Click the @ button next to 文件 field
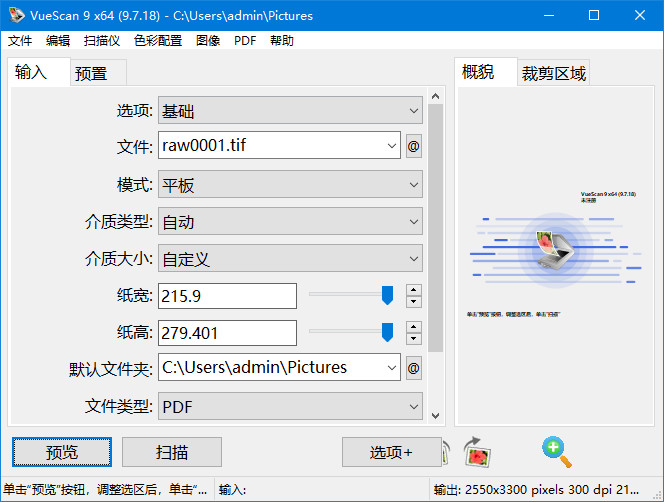This screenshot has width=664, height=502. pos(413,146)
